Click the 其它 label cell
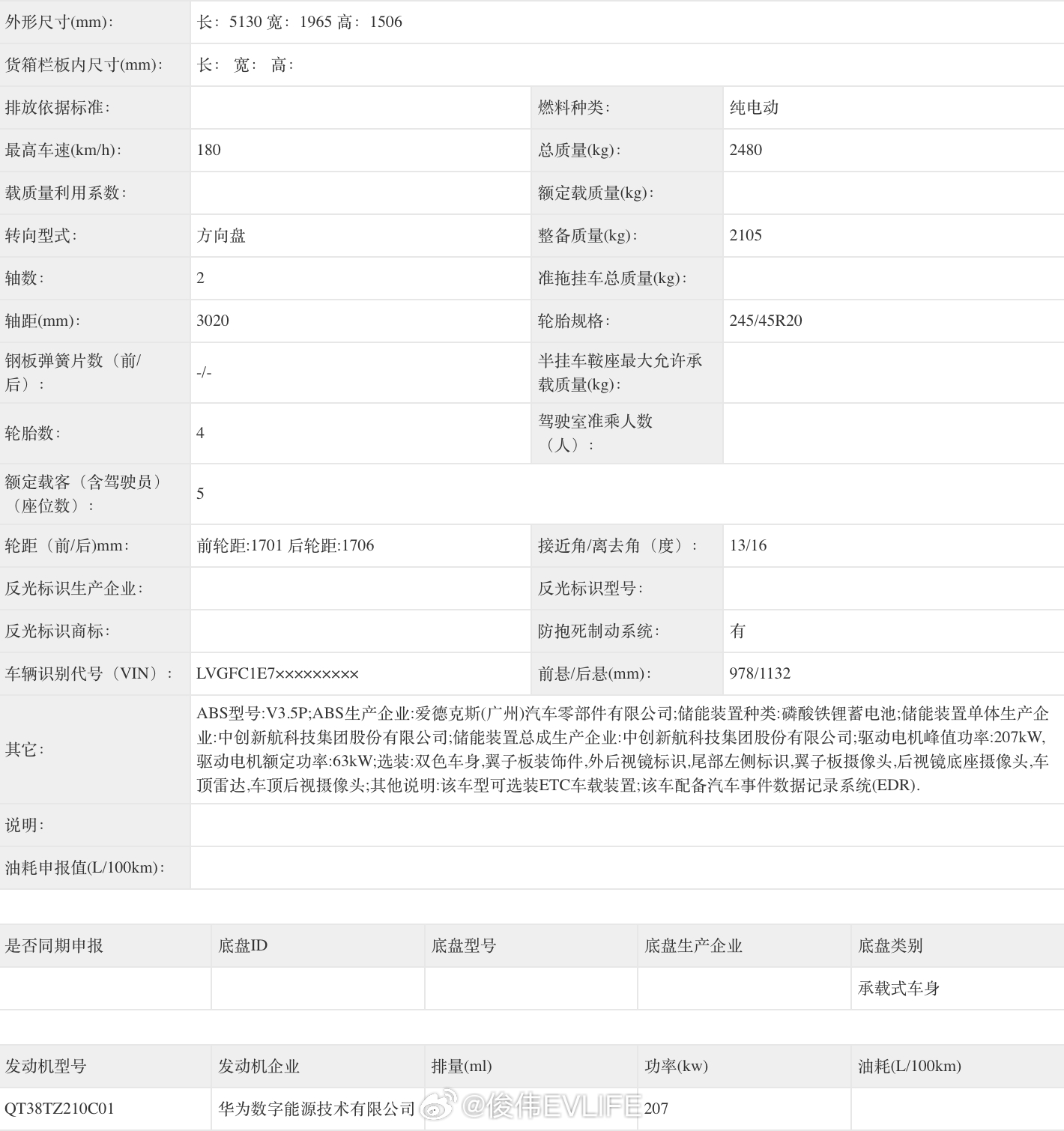 94,749
